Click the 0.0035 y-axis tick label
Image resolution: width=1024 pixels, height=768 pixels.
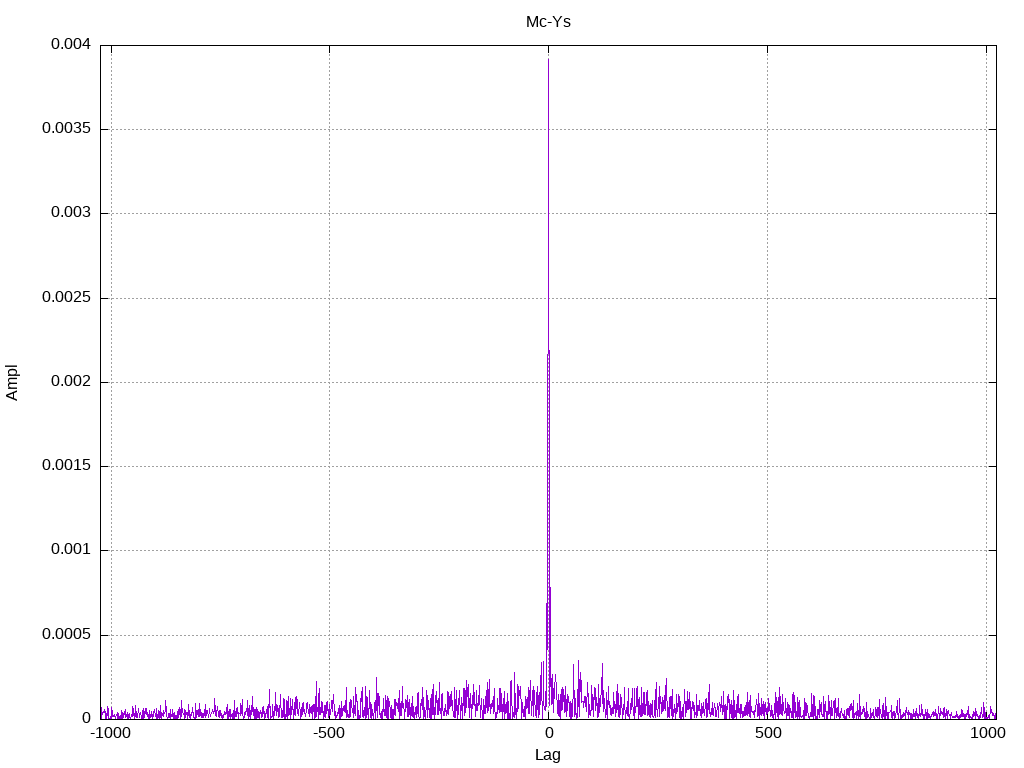click(x=66, y=128)
